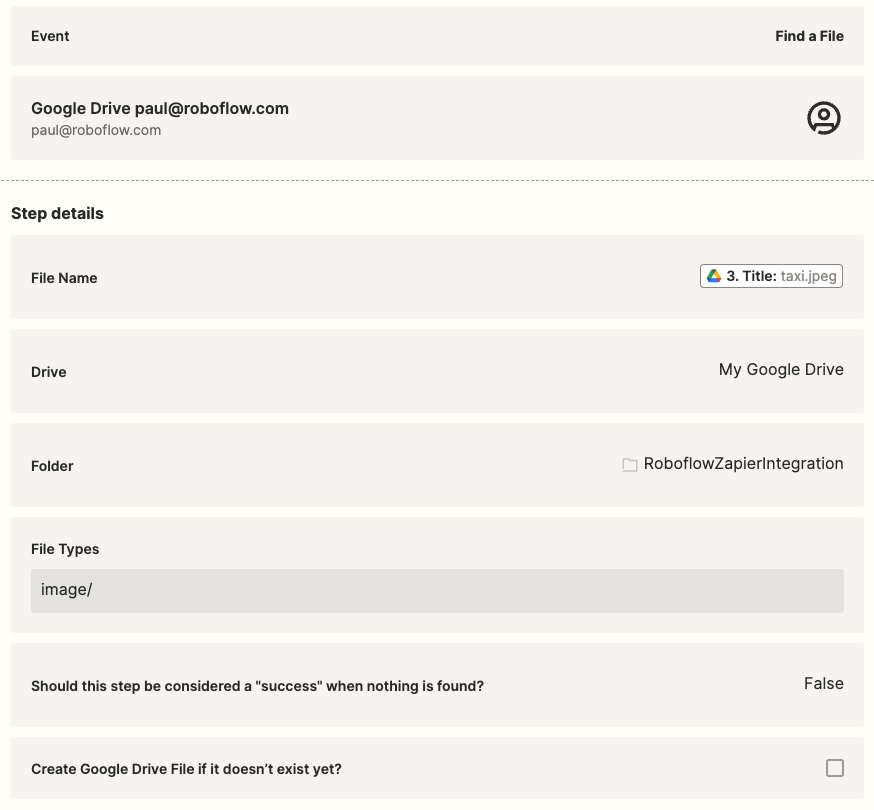This screenshot has width=874, height=810.
Task: Select the Drive row label
Action: 48,372
